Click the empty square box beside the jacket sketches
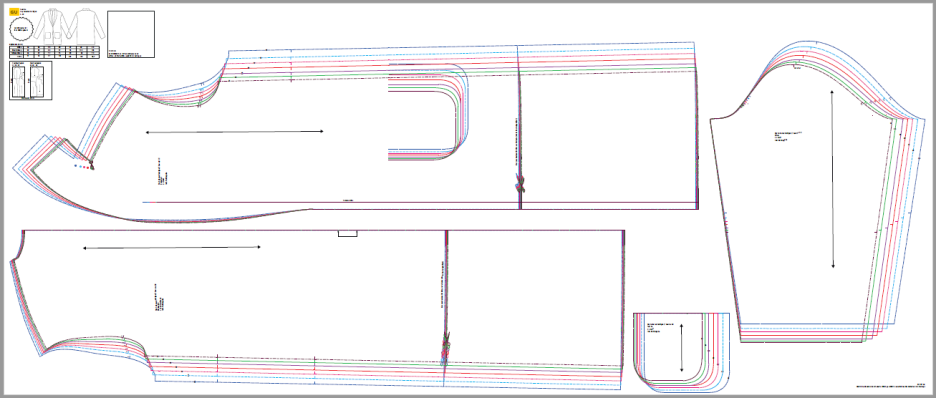Image resolution: width=936 pixels, height=398 pixels. (x=131, y=34)
